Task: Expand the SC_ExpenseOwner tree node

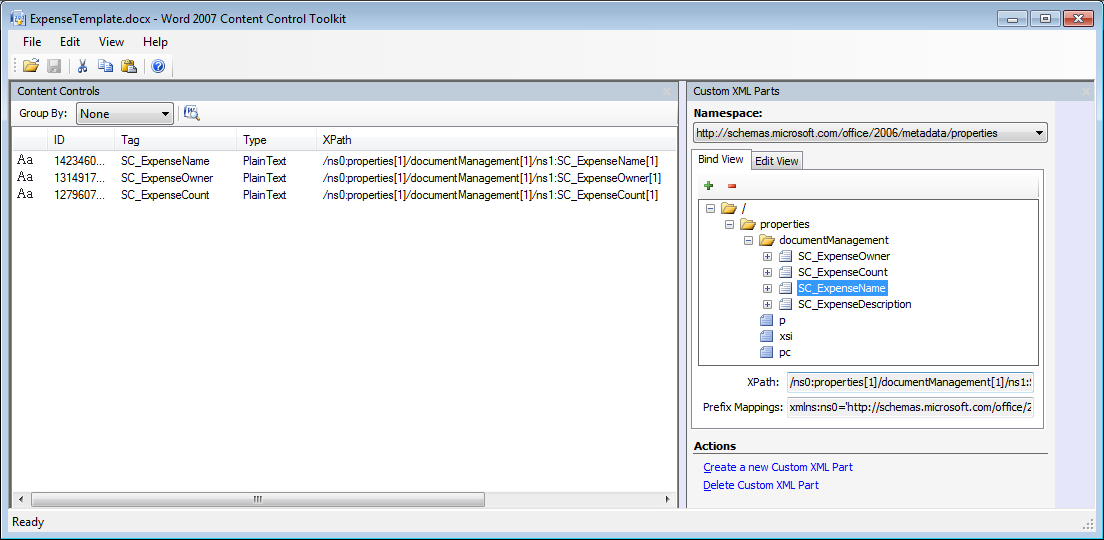Action: (767, 256)
